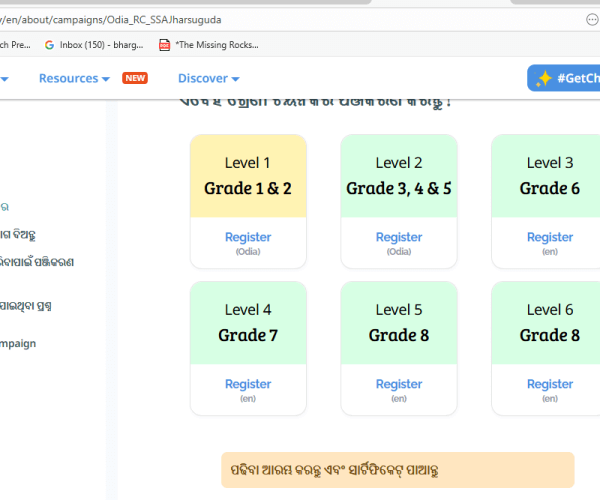Register for Level 4 Grade 7

point(248,384)
